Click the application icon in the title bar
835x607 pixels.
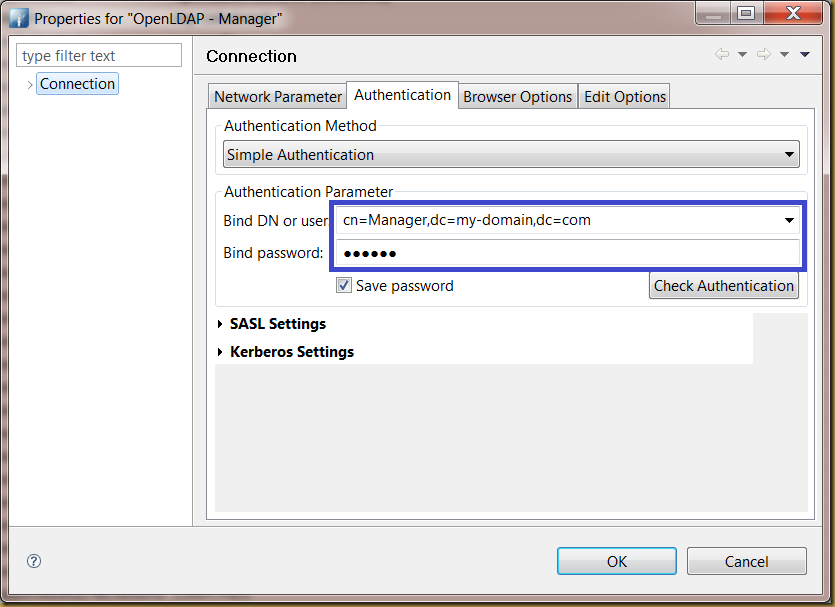click(x=19, y=19)
